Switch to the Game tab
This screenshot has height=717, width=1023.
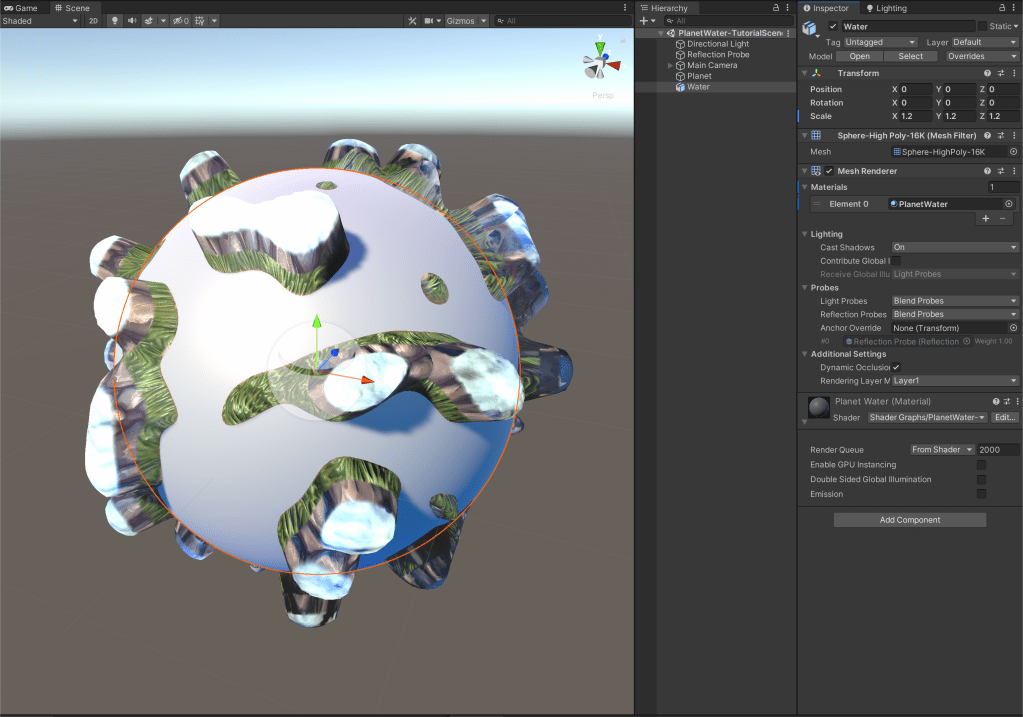pos(21,8)
